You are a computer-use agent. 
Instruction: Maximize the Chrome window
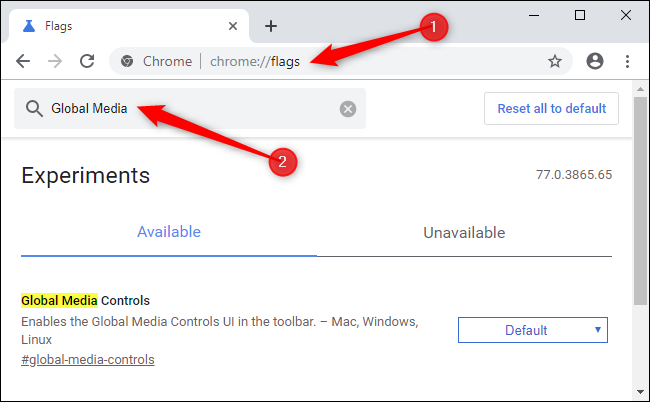point(580,15)
